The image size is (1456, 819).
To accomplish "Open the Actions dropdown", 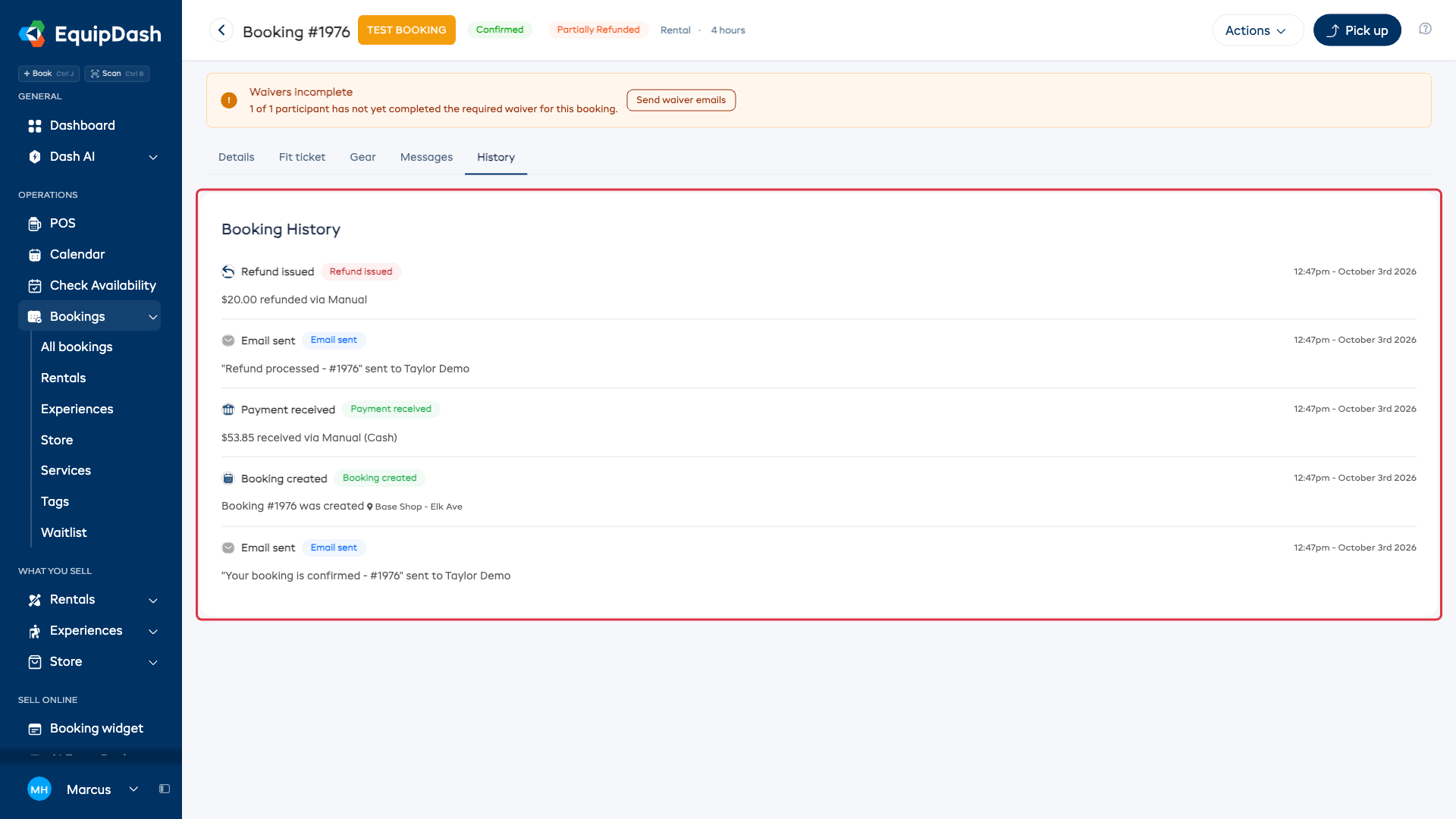I will pyautogui.click(x=1257, y=30).
